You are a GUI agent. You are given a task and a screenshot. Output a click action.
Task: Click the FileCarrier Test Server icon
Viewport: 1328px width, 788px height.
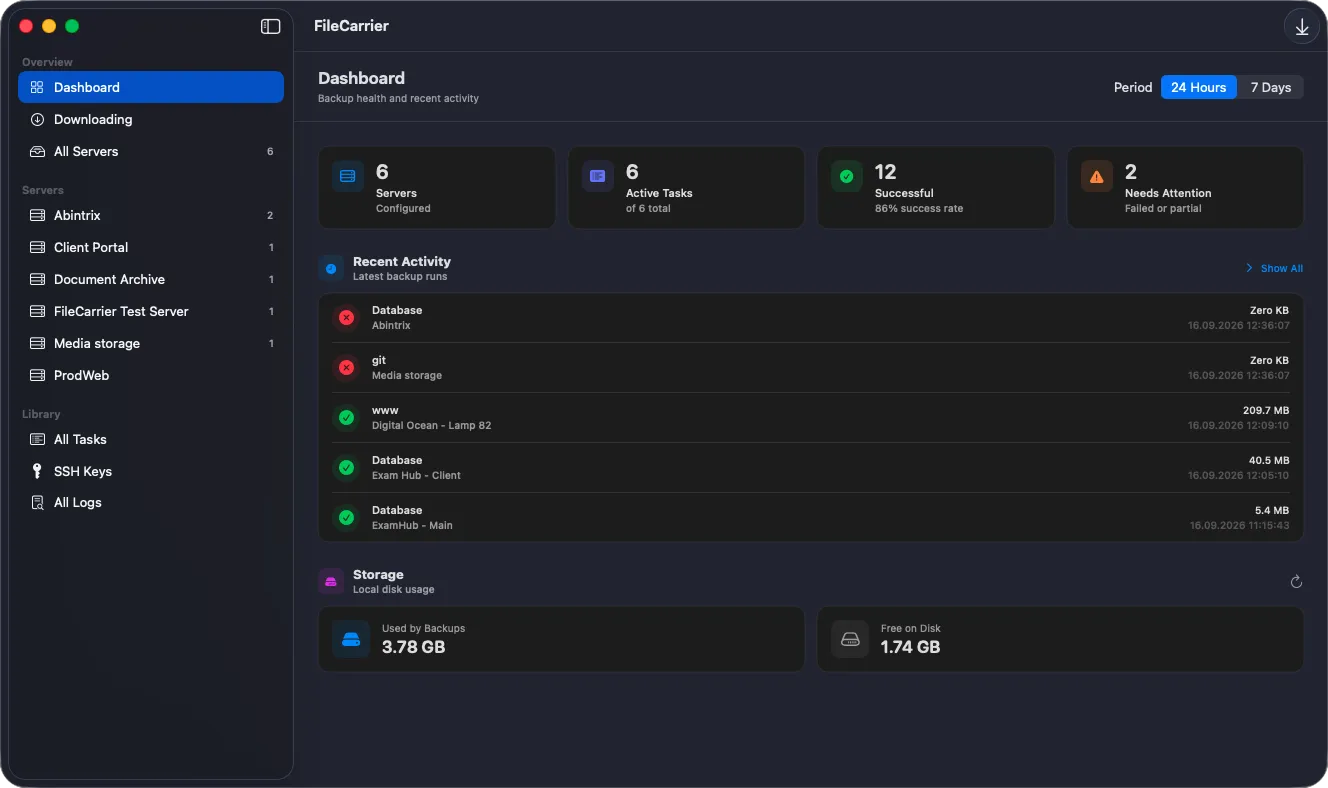(x=37, y=311)
